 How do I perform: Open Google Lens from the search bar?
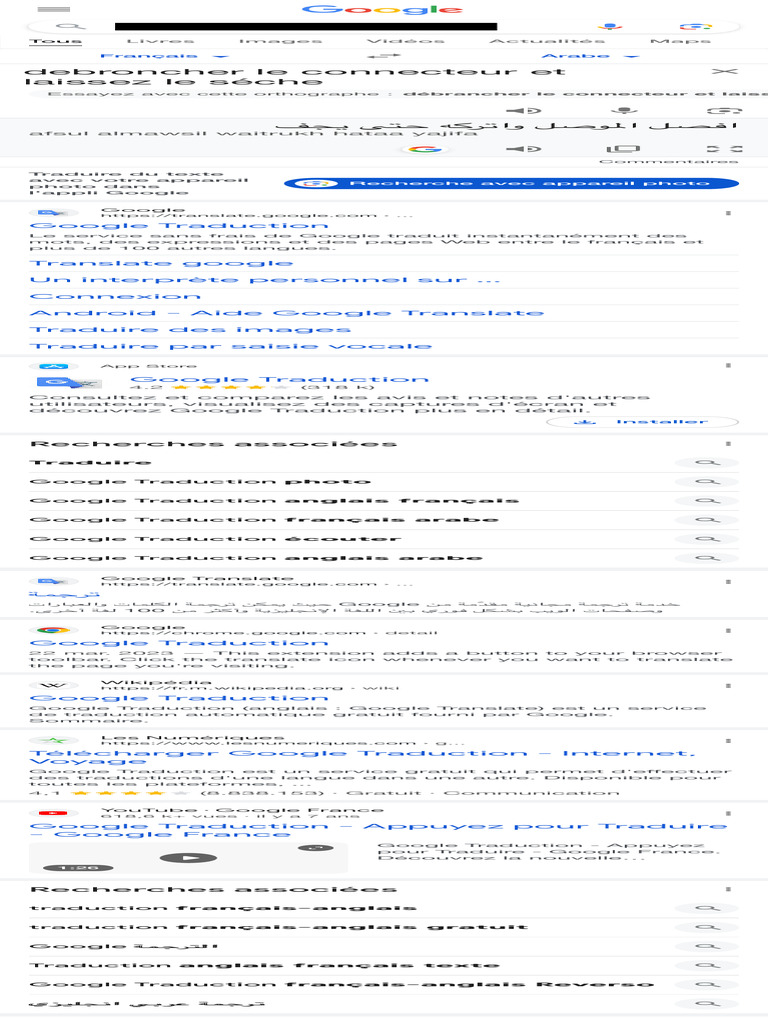pyautogui.click(x=696, y=26)
